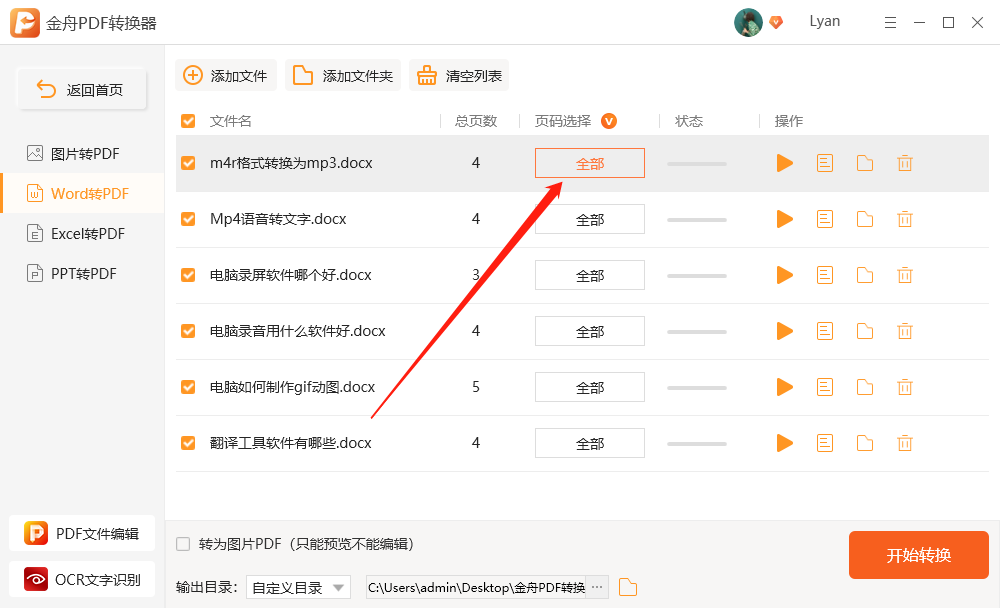Open the 页码选择 orange dropdown arrow
Viewport: 1000px width, 609px height.
(609, 121)
